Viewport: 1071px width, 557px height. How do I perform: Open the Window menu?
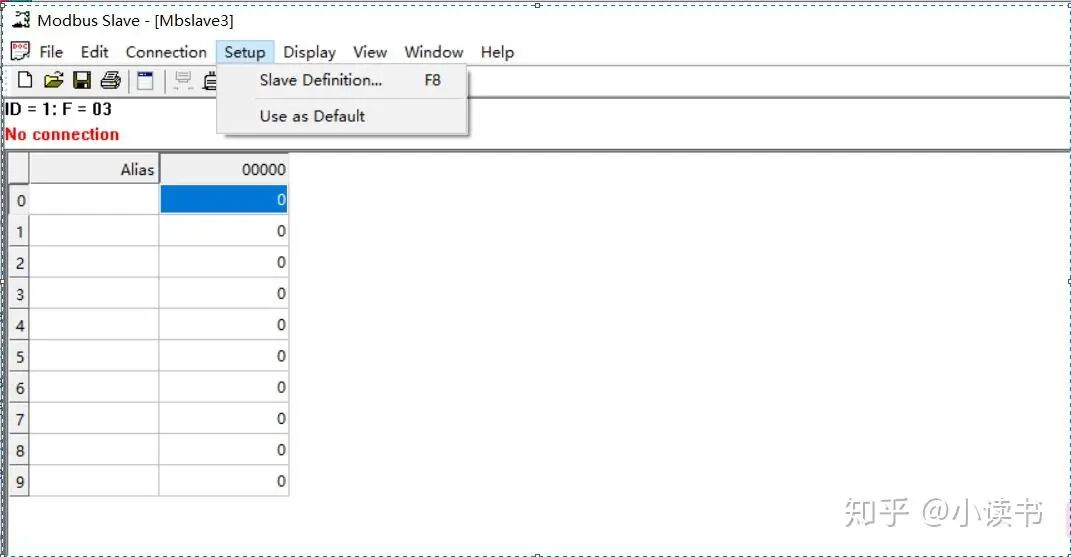tap(434, 52)
